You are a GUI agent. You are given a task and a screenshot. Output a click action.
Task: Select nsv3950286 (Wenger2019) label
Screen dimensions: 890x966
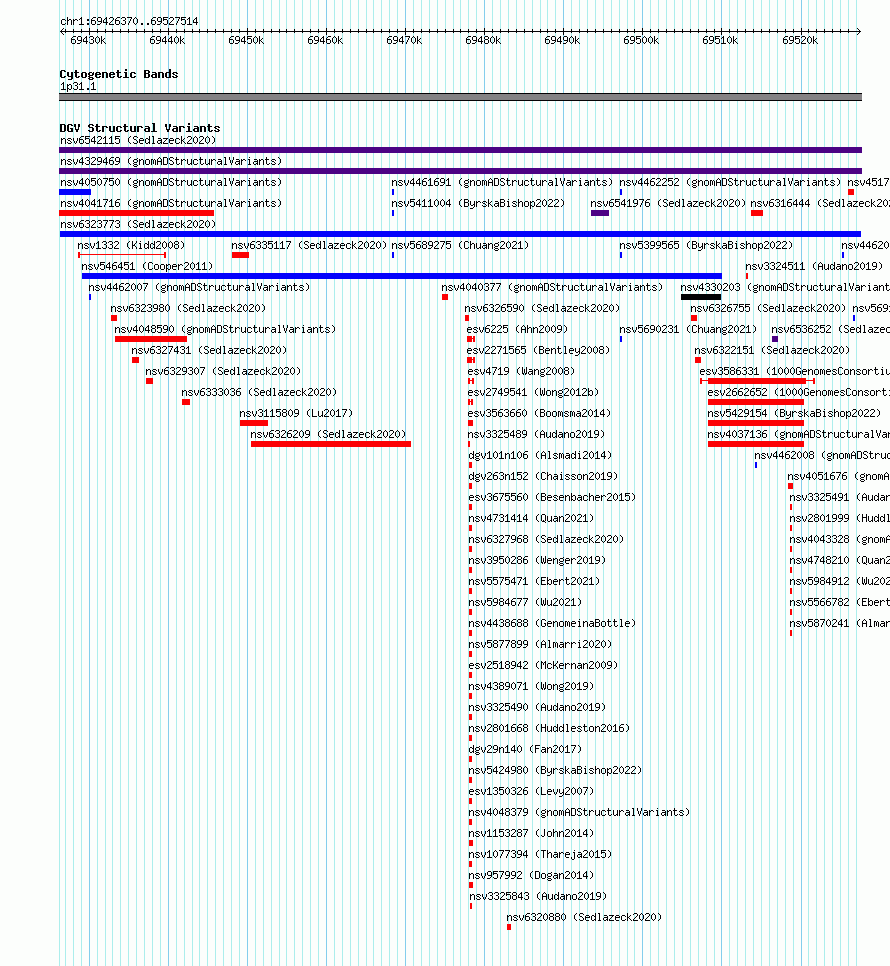click(x=537, y=559)
